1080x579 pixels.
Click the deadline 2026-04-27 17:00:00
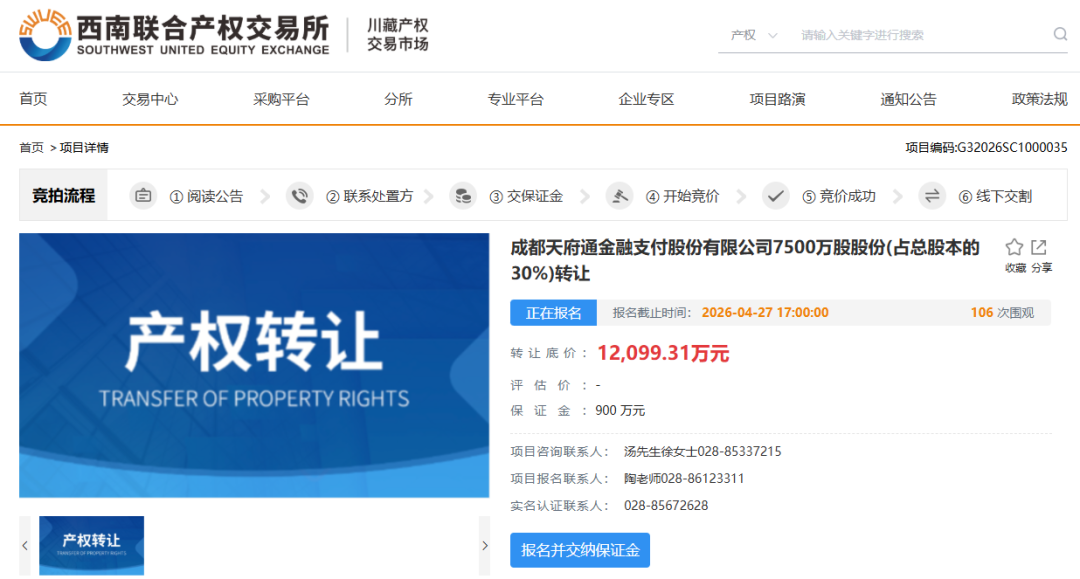click(765, 313)
